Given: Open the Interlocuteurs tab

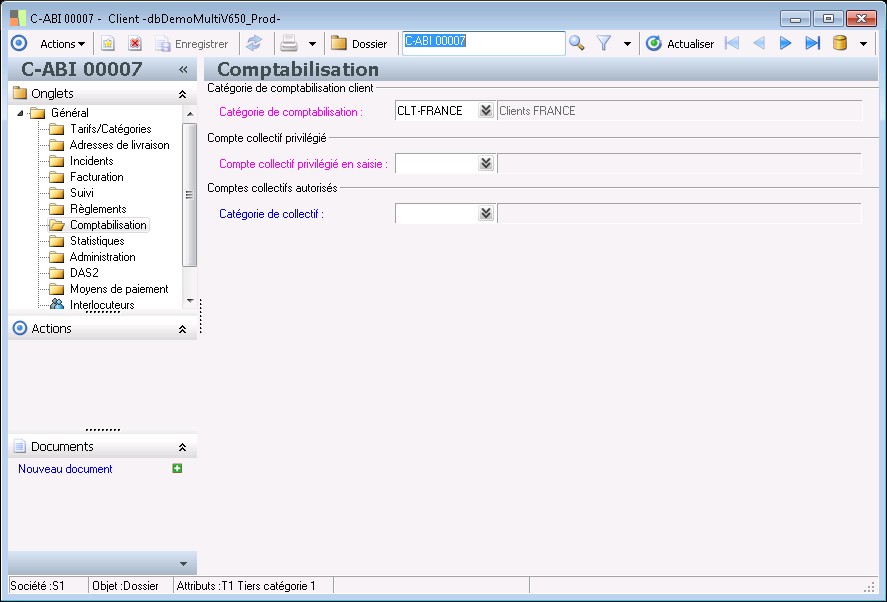Looking at the screenshot, I should tap(102, 304).
